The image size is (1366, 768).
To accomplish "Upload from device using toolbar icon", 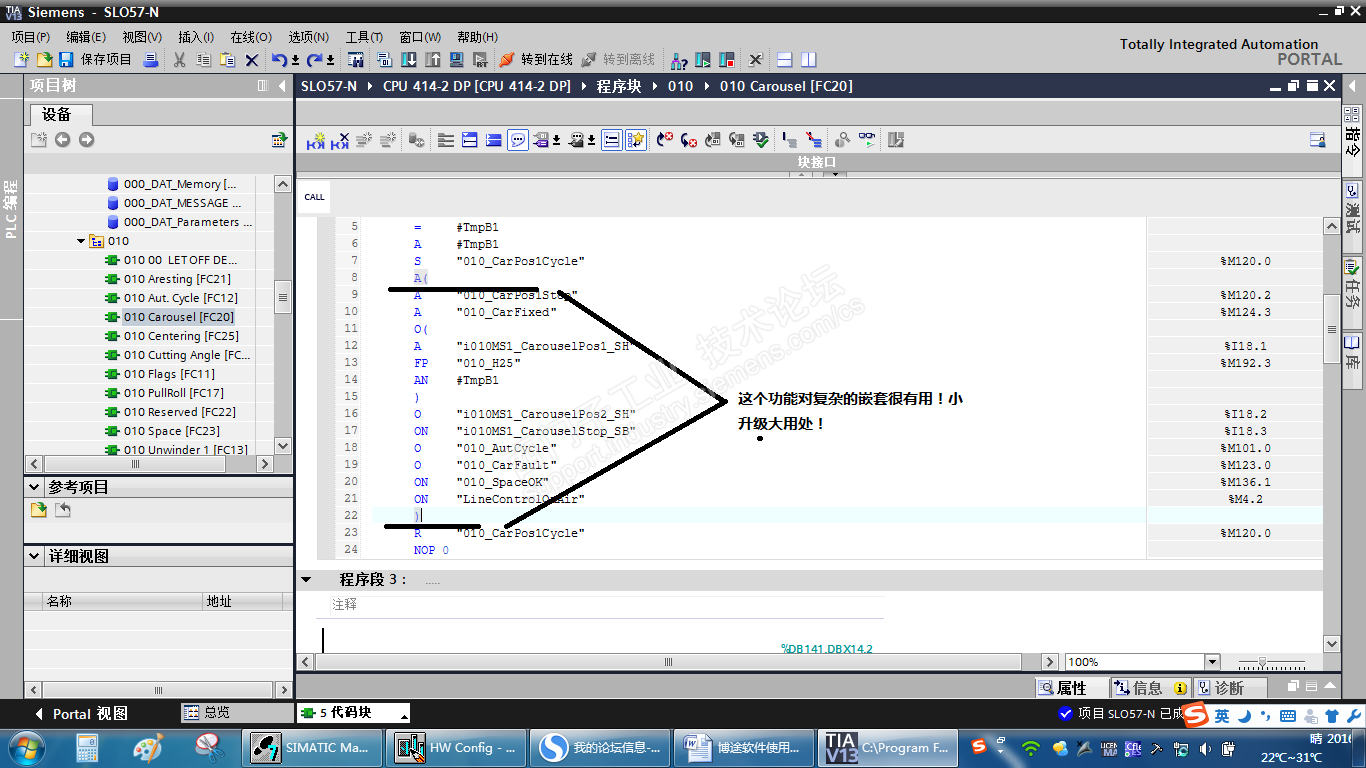I will click(x=433, y=60).
